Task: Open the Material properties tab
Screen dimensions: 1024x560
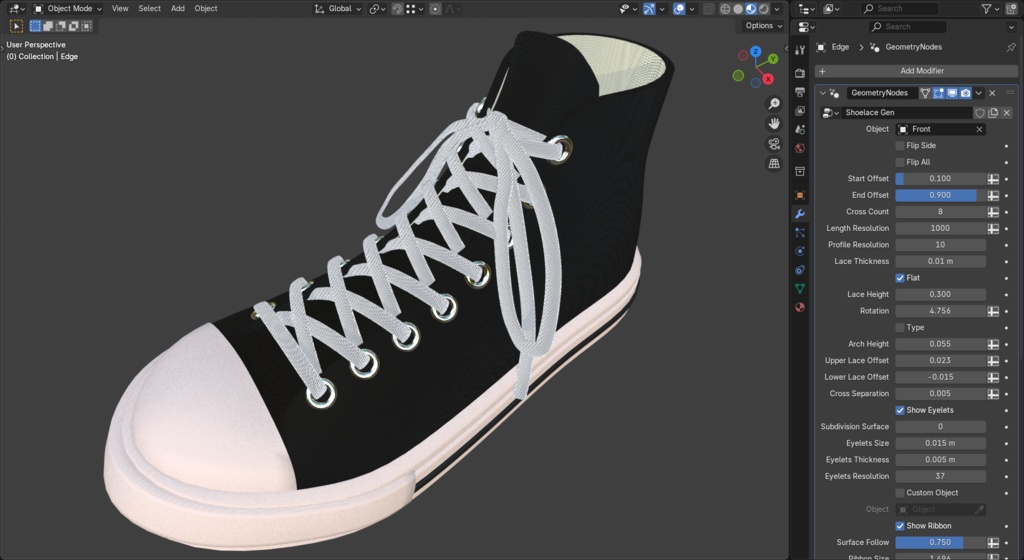Action: click(800, 307)
